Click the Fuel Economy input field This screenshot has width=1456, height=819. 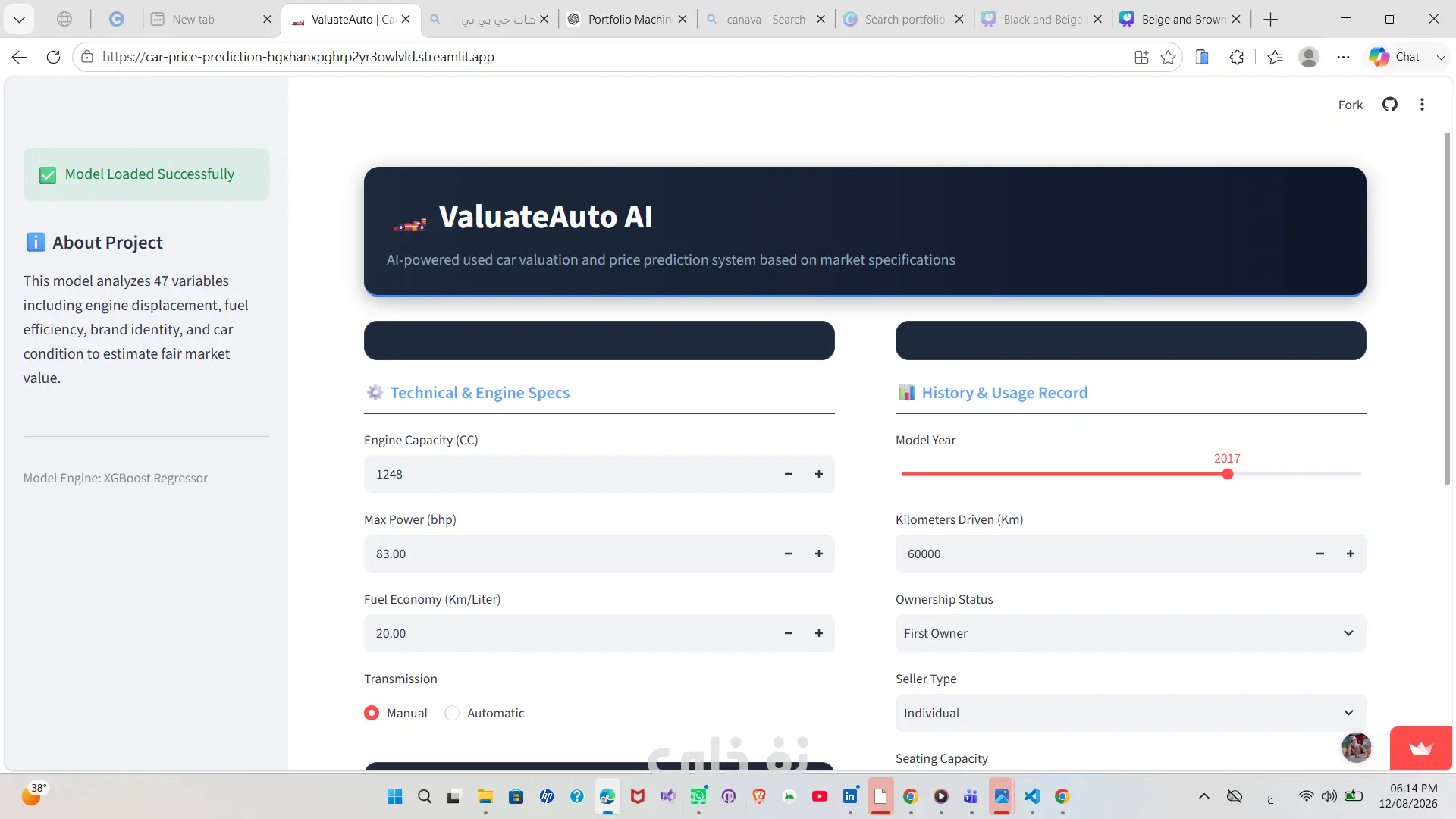[x=569, y=633]
